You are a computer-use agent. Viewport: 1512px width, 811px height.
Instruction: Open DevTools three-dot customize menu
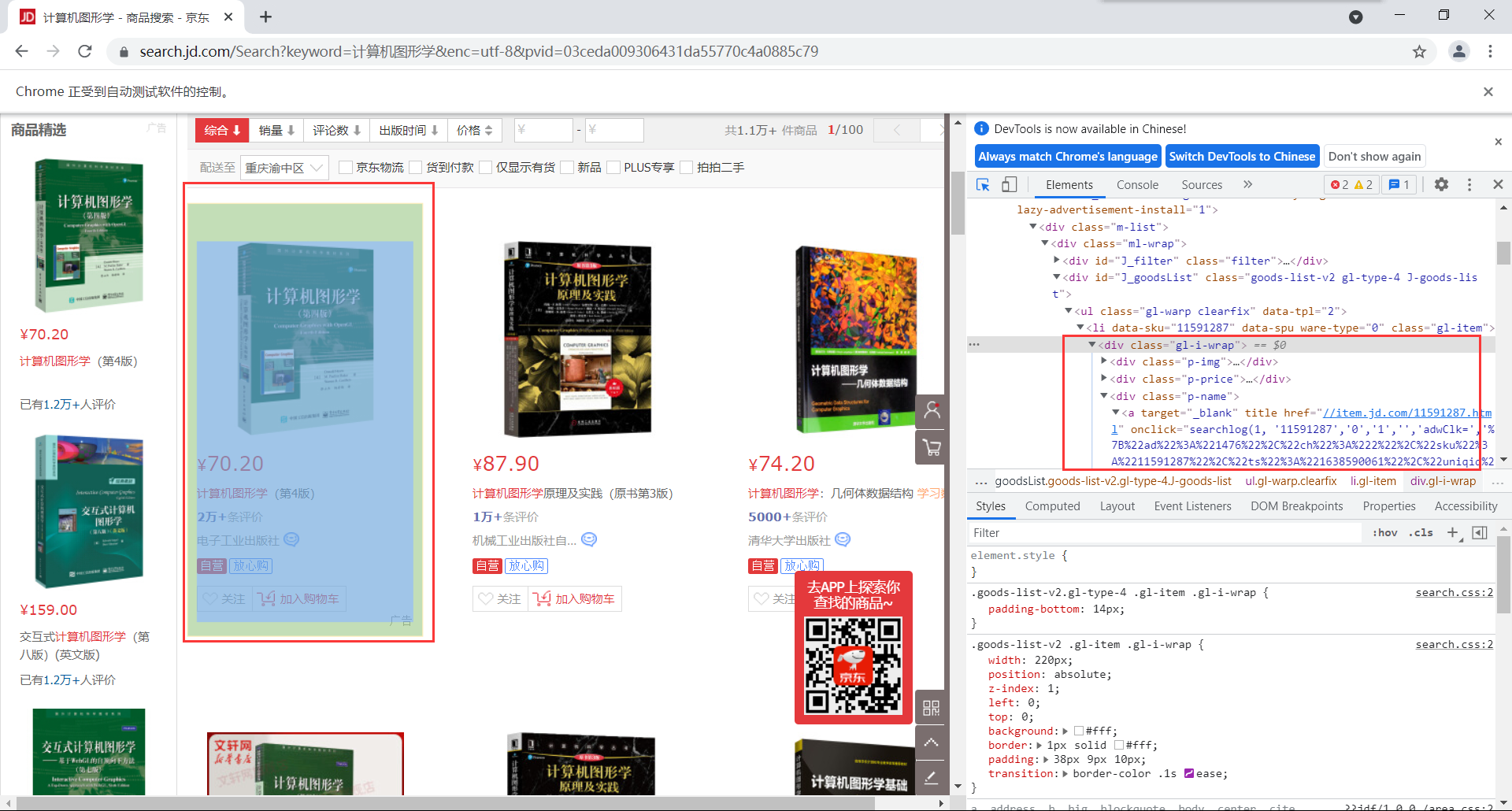[x=1469, y=184]
